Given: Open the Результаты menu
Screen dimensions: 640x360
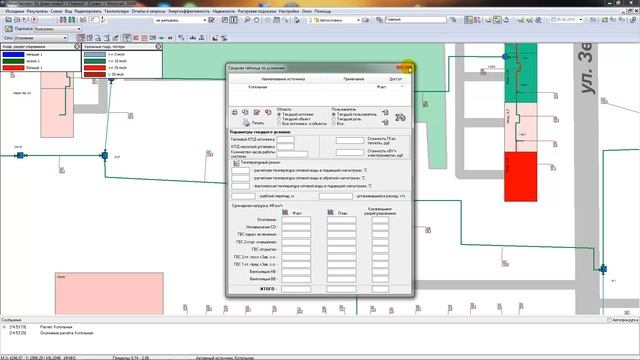Looking at the screenshot, I should [38, 11].
